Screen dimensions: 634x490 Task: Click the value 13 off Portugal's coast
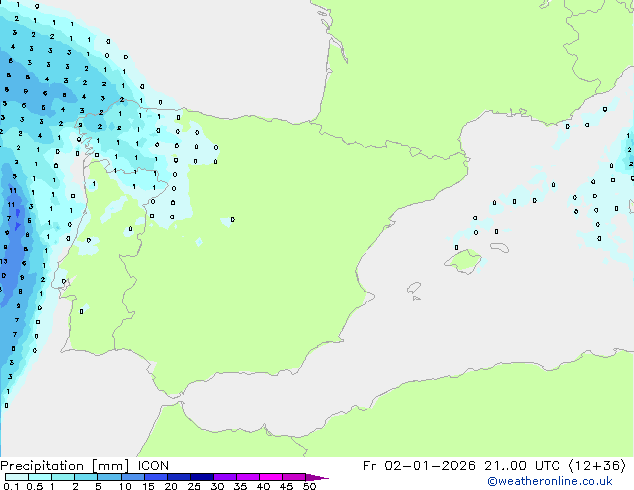[4, 262]
